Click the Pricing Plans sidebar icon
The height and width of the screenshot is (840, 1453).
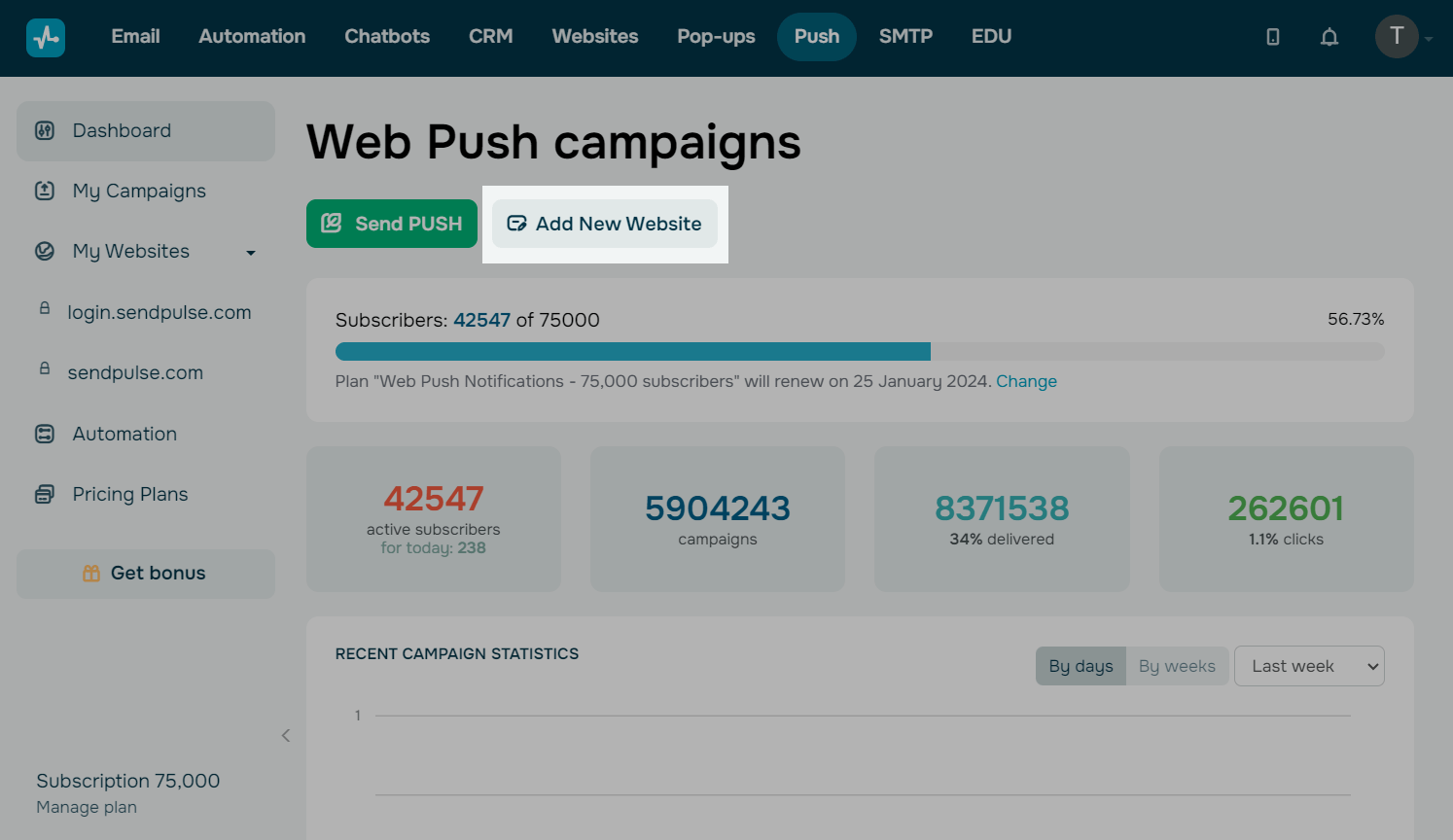pos(45,494)
